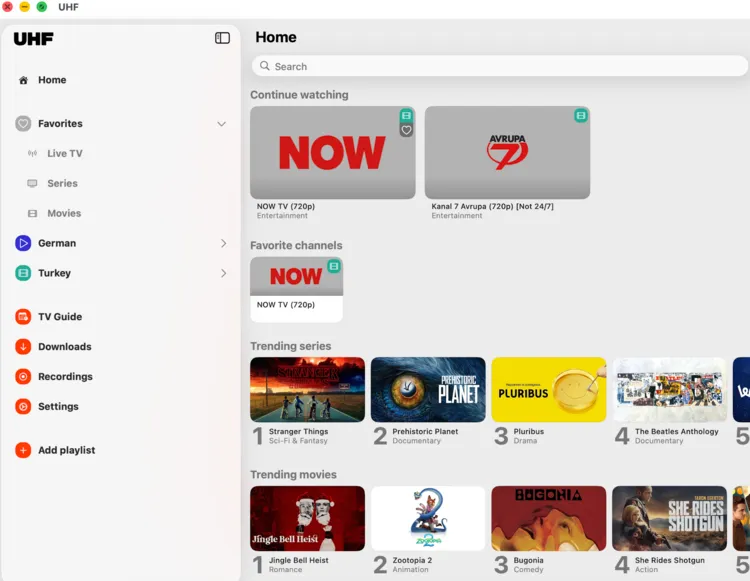Screen dimensions: 750x581
Task: Click the Add playlist plus icon
Action: (23, 450)
